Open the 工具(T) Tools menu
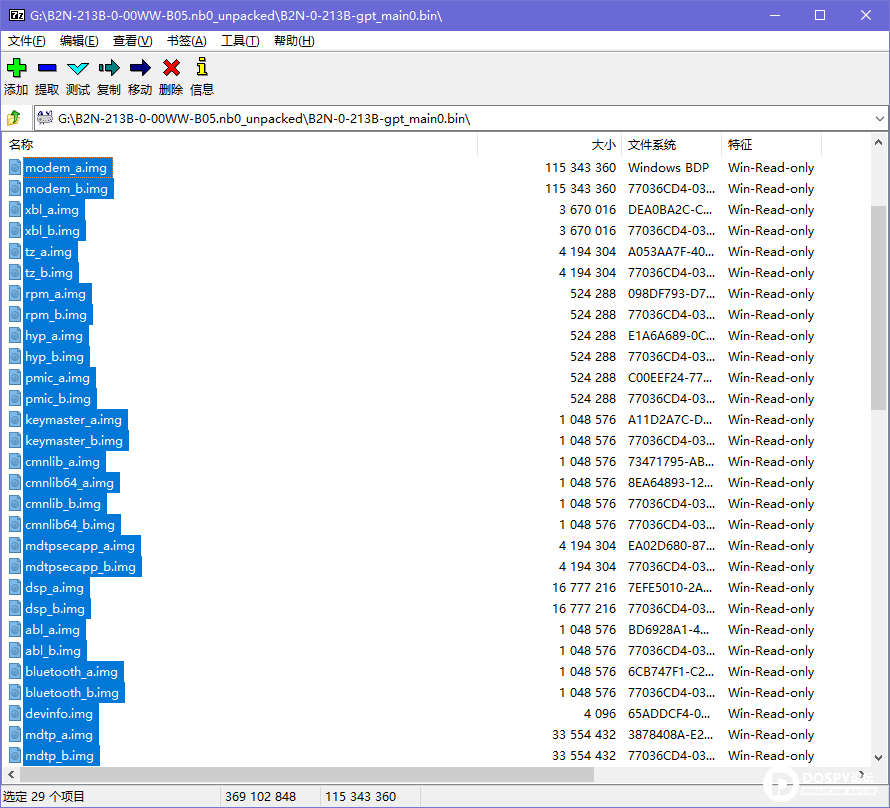890x808 pixels. (240, 41)
